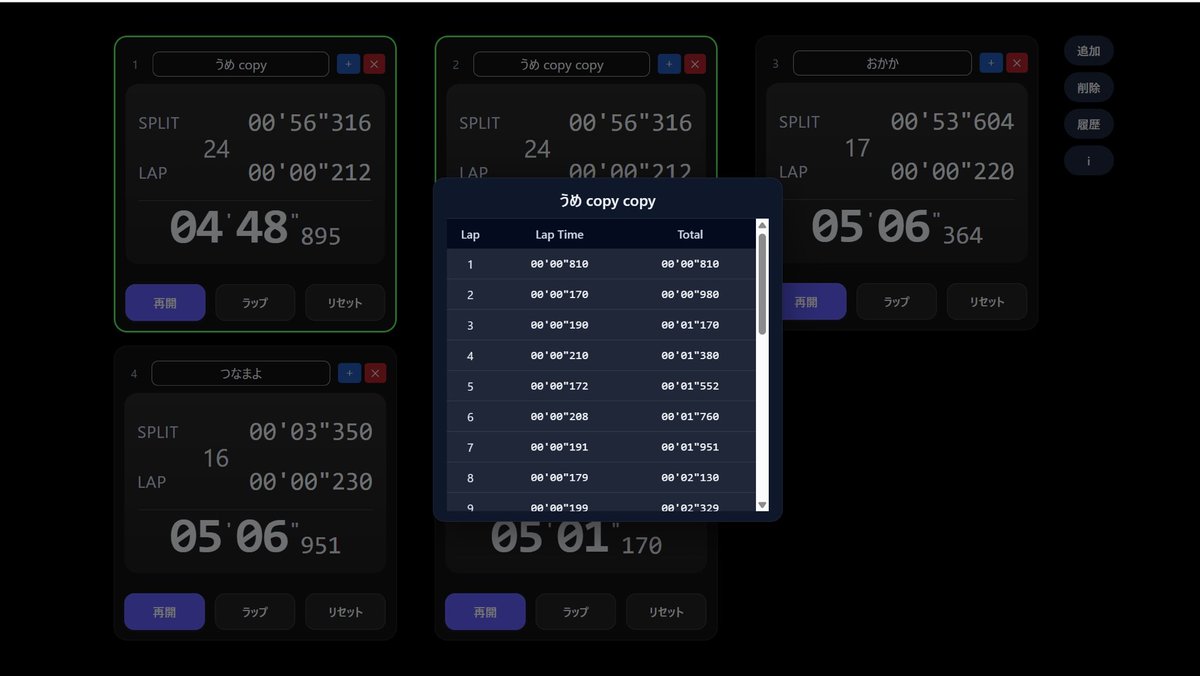The width and height of the screenshot is (1200, 676).
Task: Click 追加 to add a new timer
Action: (x=1088, y=50)
